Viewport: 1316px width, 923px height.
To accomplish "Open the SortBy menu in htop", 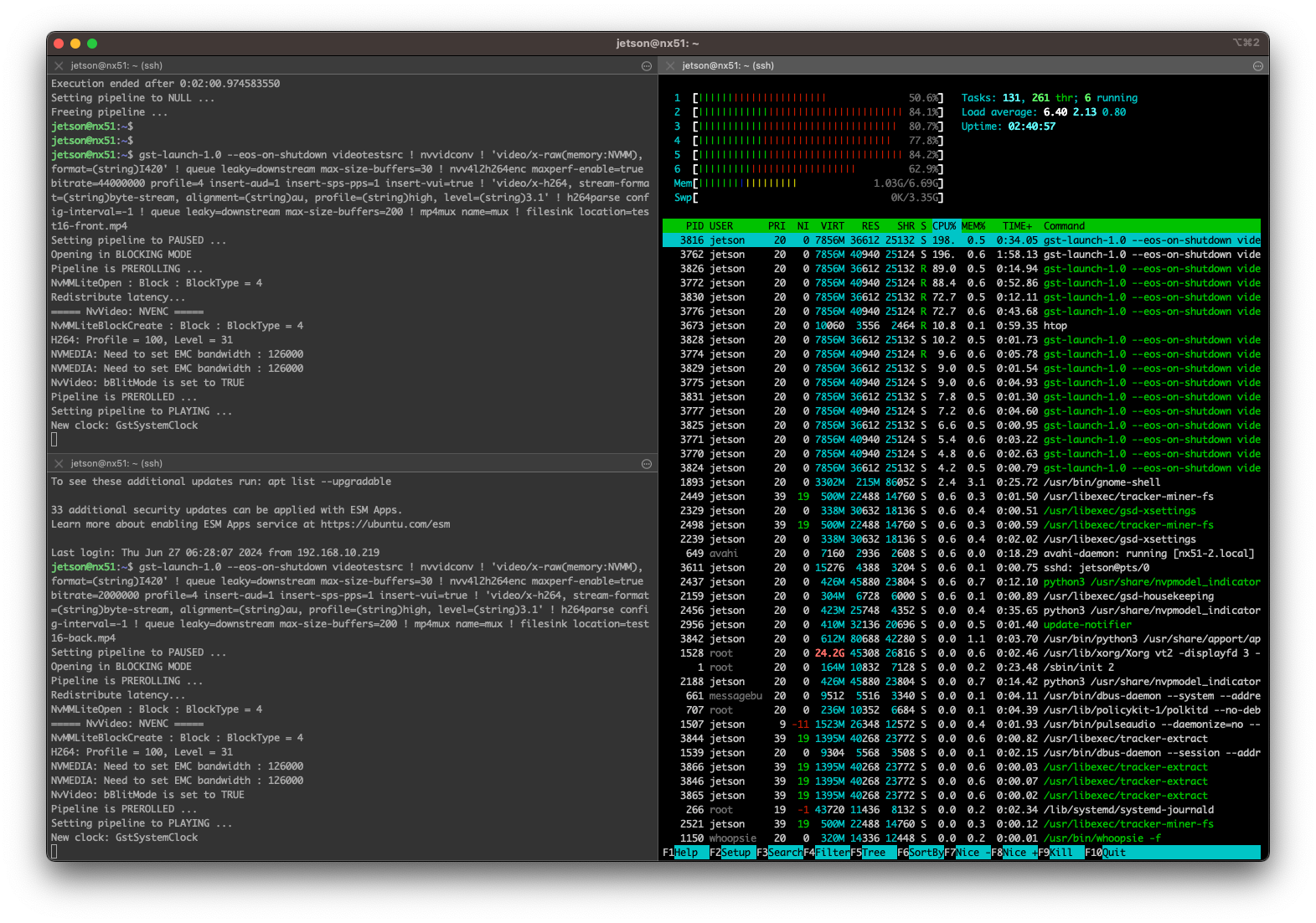I will (x=926, y=853).
